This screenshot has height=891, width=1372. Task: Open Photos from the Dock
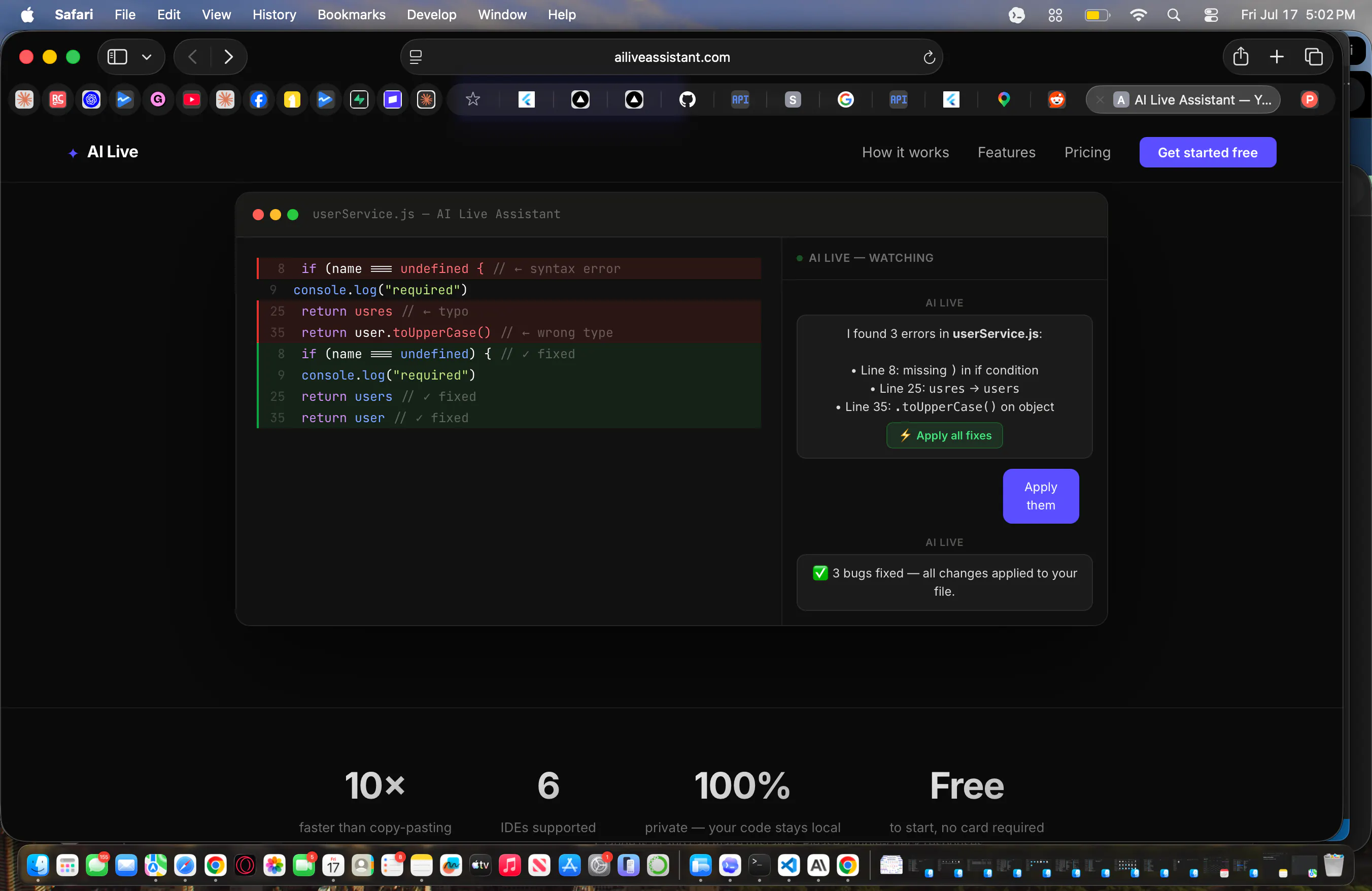tap(275, 865)
